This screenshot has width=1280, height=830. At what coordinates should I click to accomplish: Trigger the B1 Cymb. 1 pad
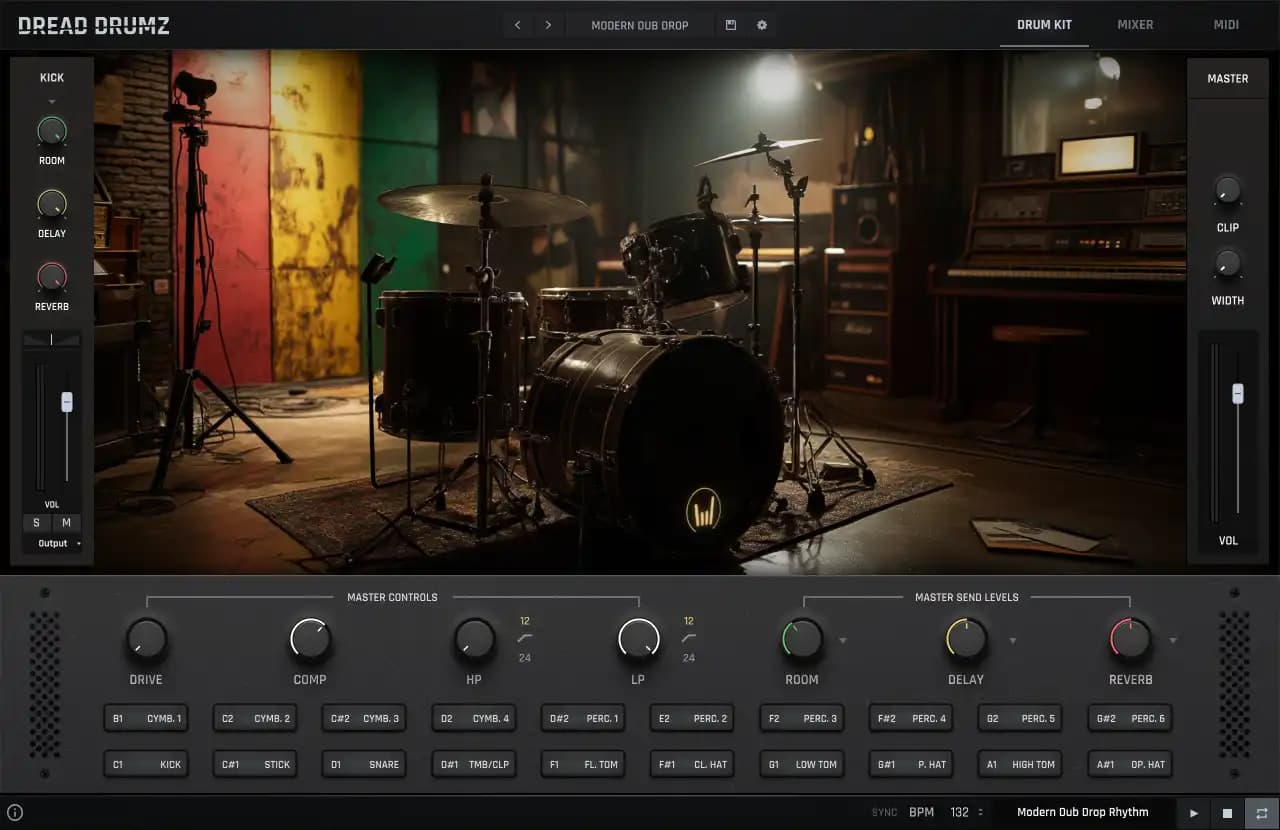[x=146, y=718]
